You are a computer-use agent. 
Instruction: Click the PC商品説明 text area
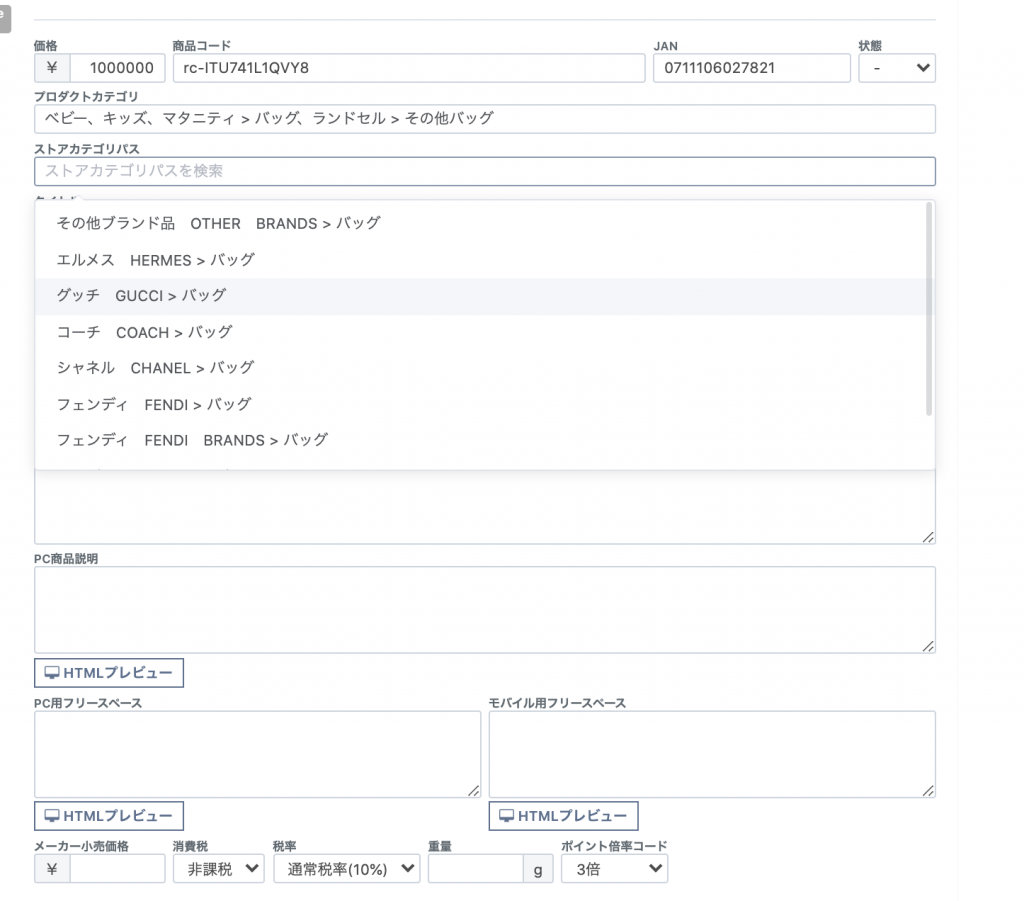click(485, 610)
